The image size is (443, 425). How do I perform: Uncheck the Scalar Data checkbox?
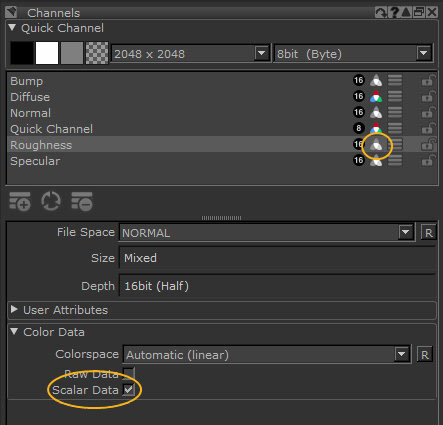(128, 389)
